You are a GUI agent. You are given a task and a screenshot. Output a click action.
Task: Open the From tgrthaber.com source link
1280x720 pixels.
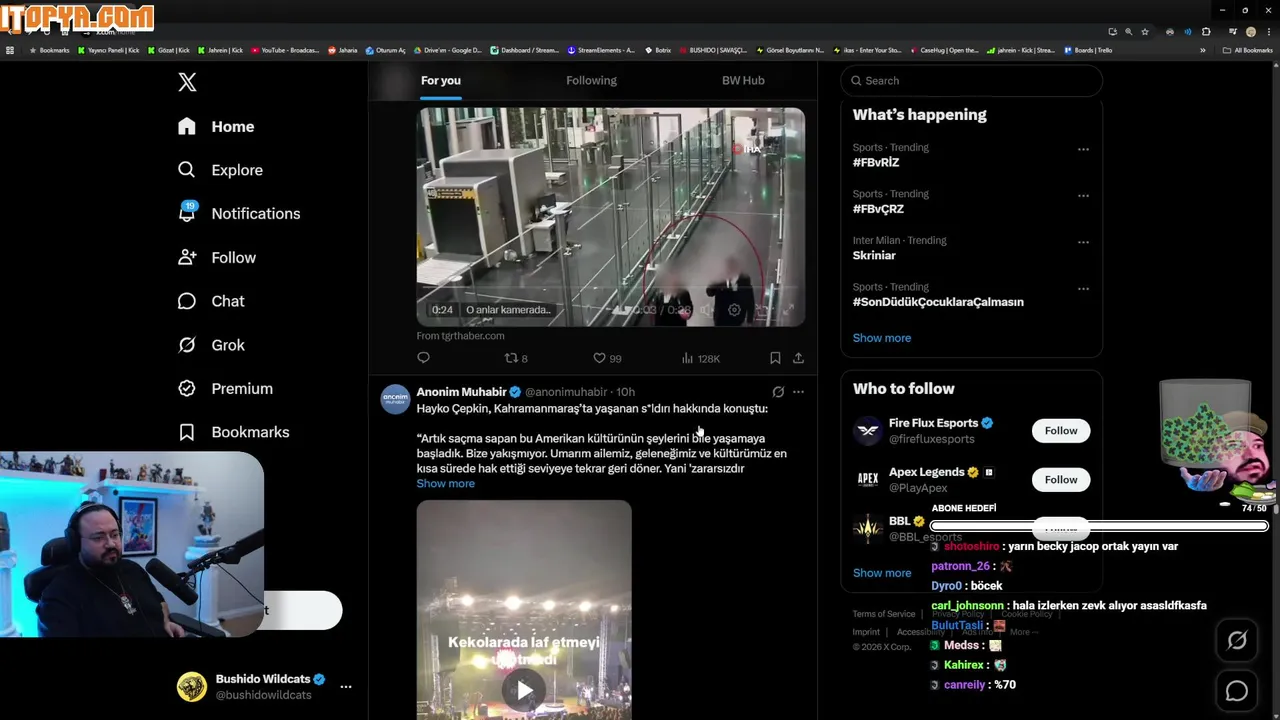pos(460,336)
